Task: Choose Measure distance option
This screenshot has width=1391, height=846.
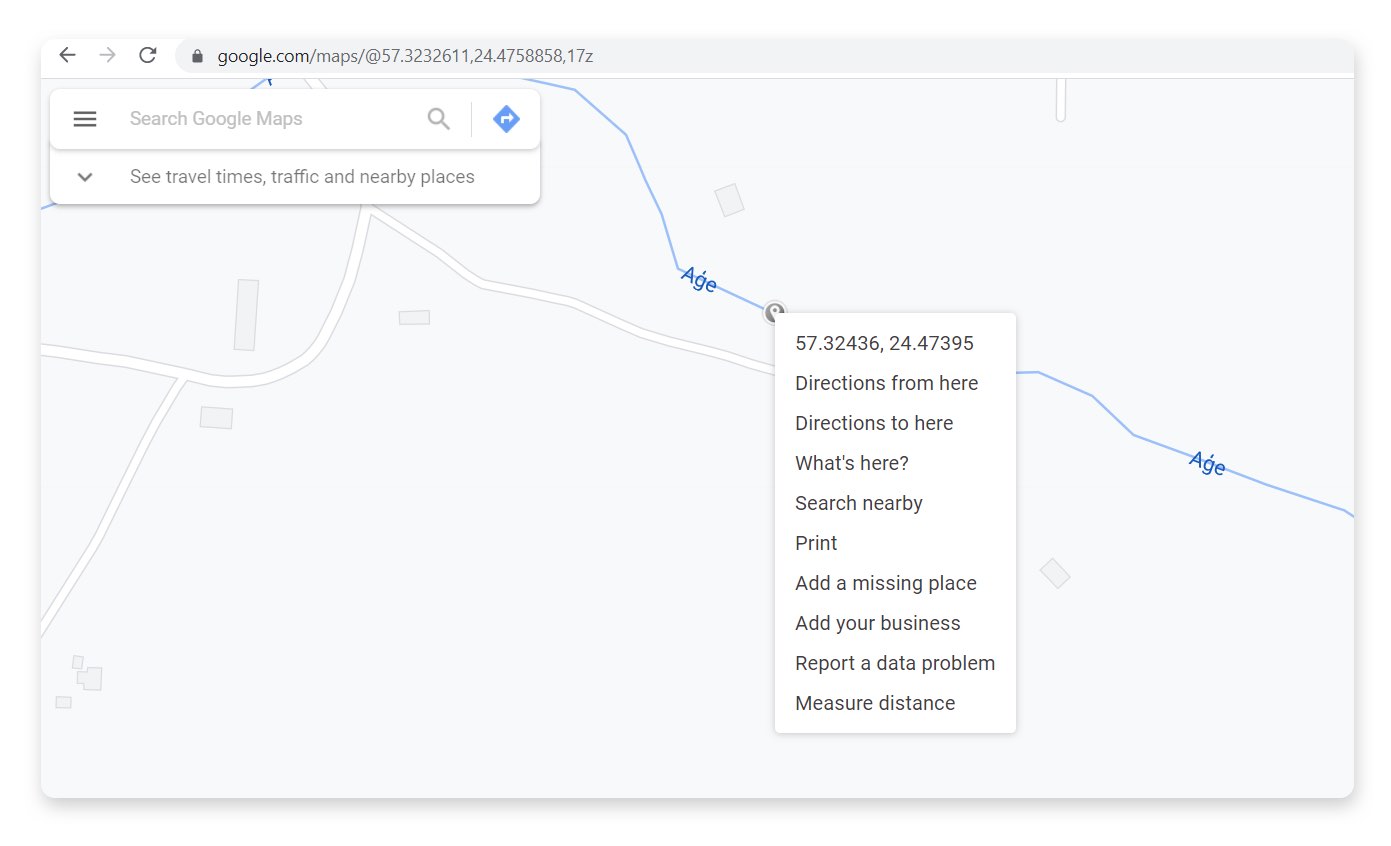Action: click(874, 703)
